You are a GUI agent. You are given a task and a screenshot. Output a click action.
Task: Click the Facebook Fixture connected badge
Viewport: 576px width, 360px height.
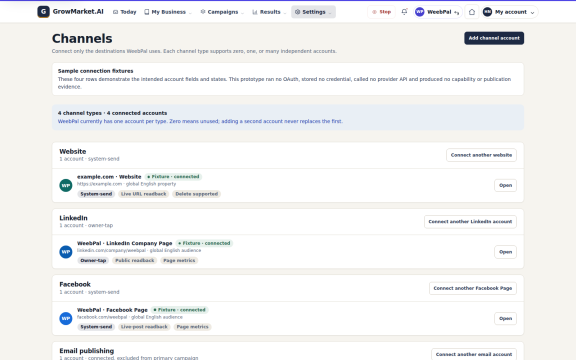pos(179,310)
